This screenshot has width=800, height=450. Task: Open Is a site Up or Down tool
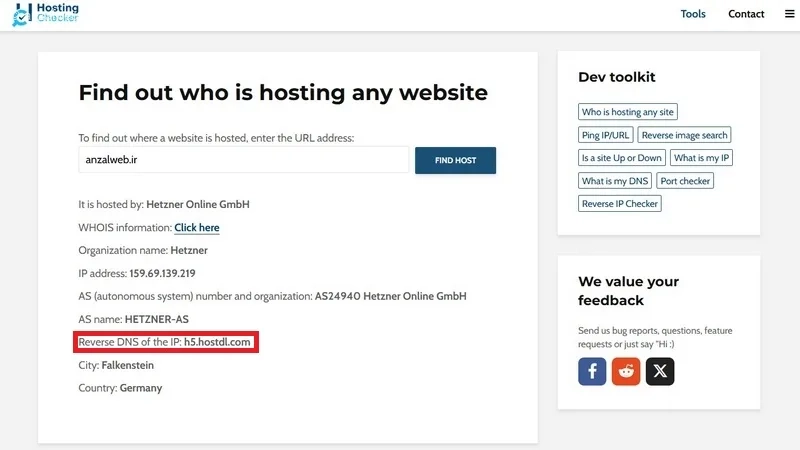tap(621, 158)
